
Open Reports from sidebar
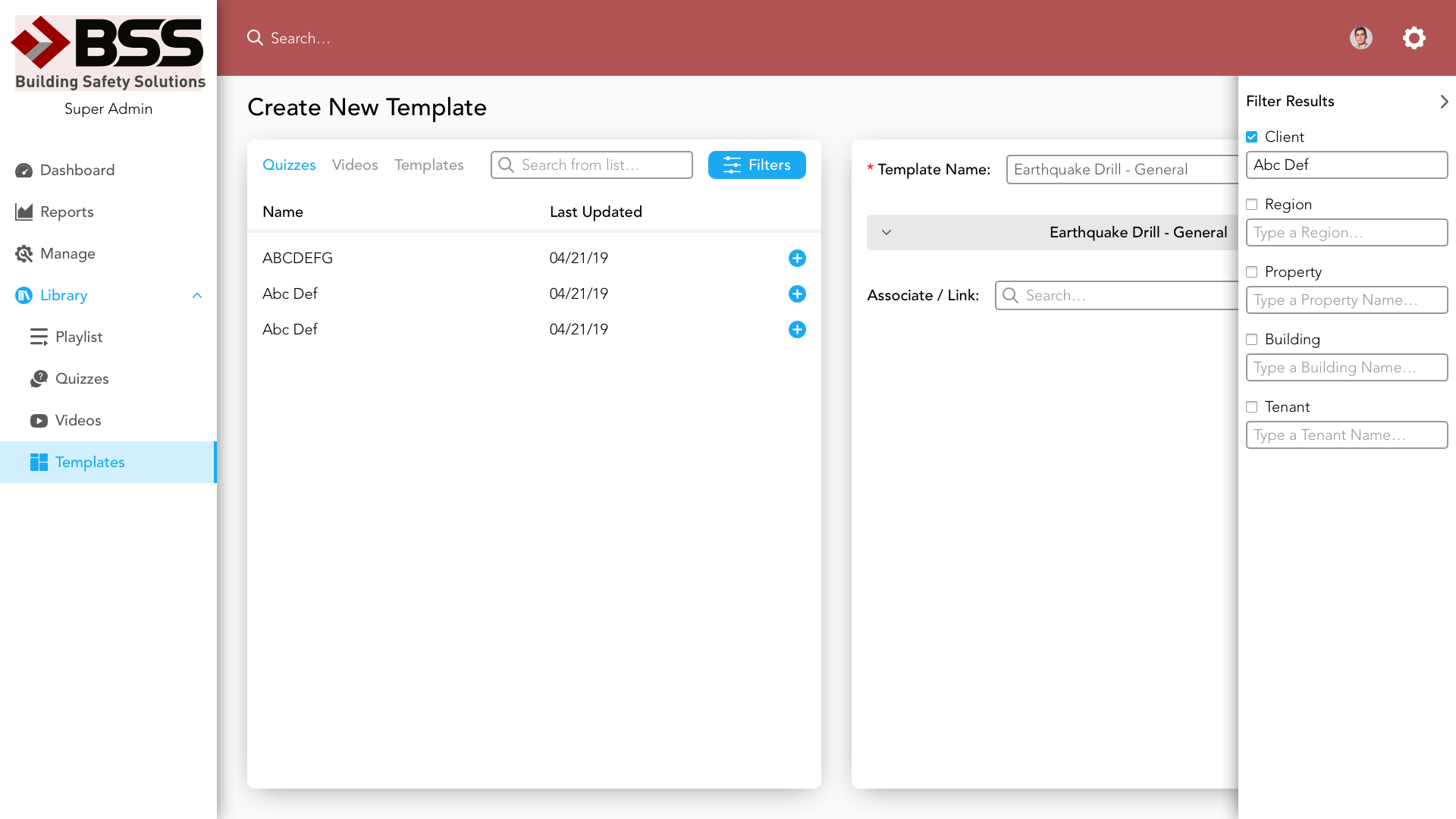67,212
